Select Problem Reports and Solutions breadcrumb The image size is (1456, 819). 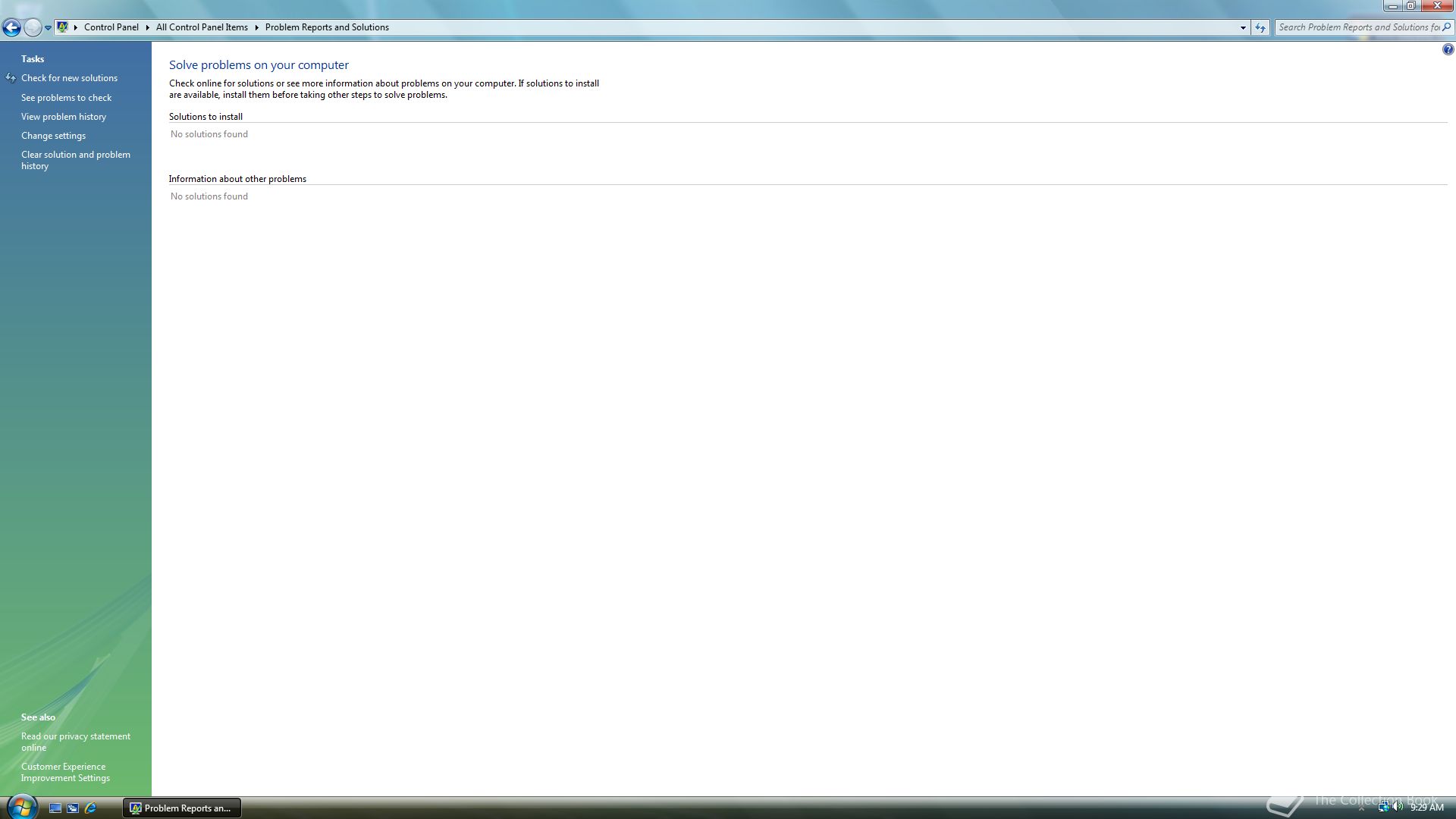pos(327,27)
